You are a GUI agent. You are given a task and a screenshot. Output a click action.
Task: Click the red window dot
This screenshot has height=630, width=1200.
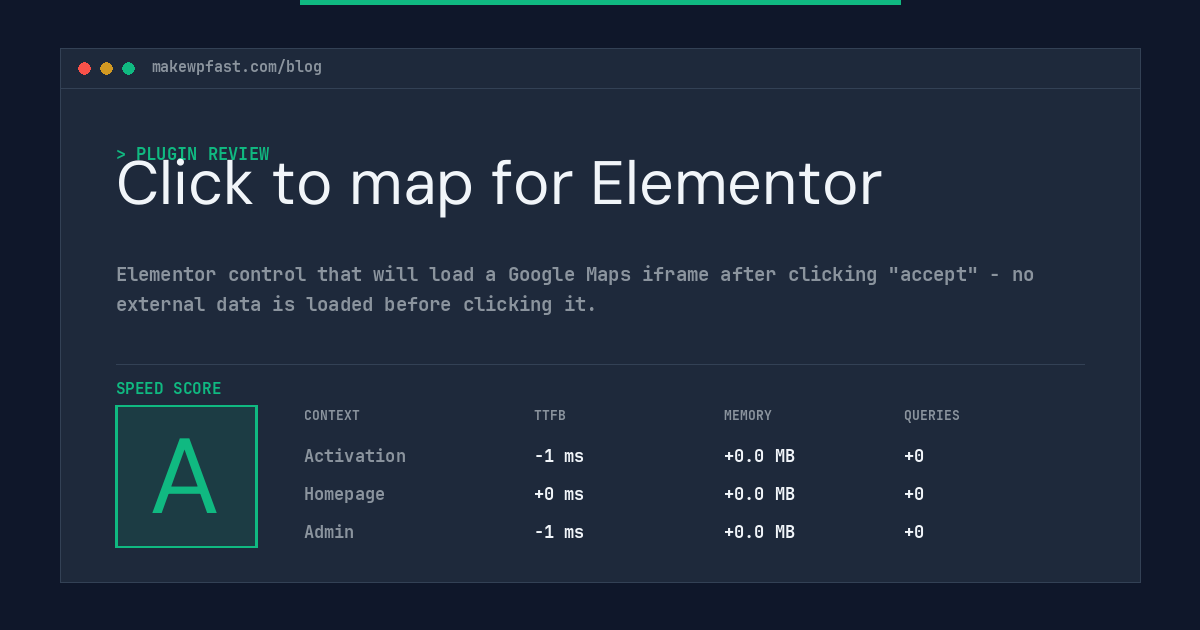click(x=84, y=68)
